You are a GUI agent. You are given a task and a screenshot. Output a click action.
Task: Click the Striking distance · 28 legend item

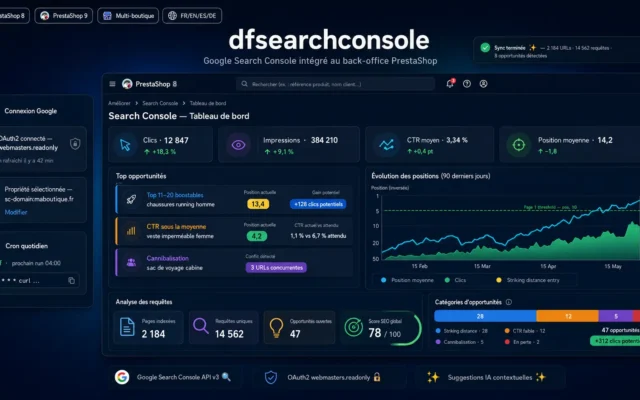pos(462,331)
